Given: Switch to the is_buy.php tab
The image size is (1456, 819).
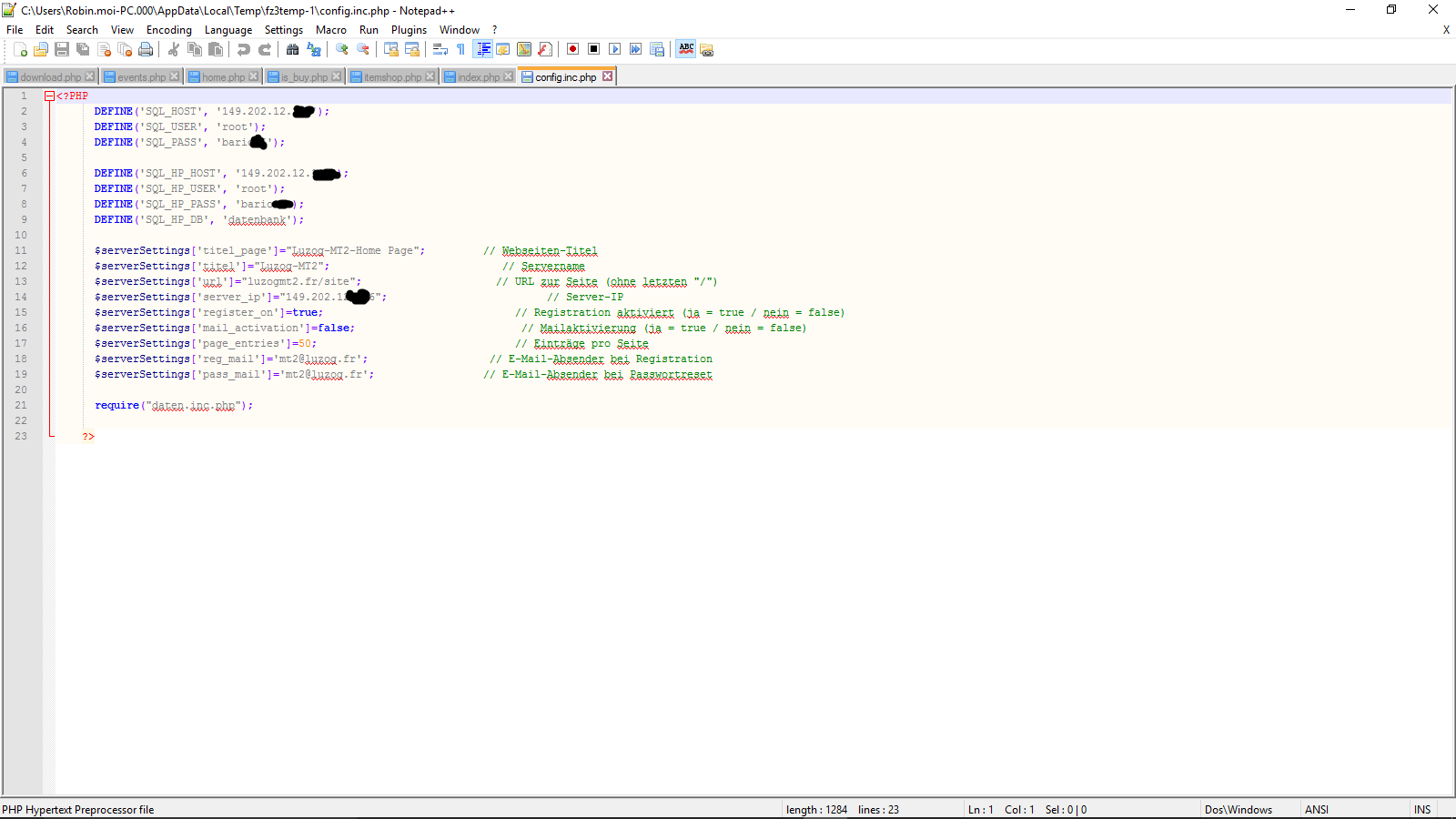Looking at the screenshot, I should tap(305, 77).
